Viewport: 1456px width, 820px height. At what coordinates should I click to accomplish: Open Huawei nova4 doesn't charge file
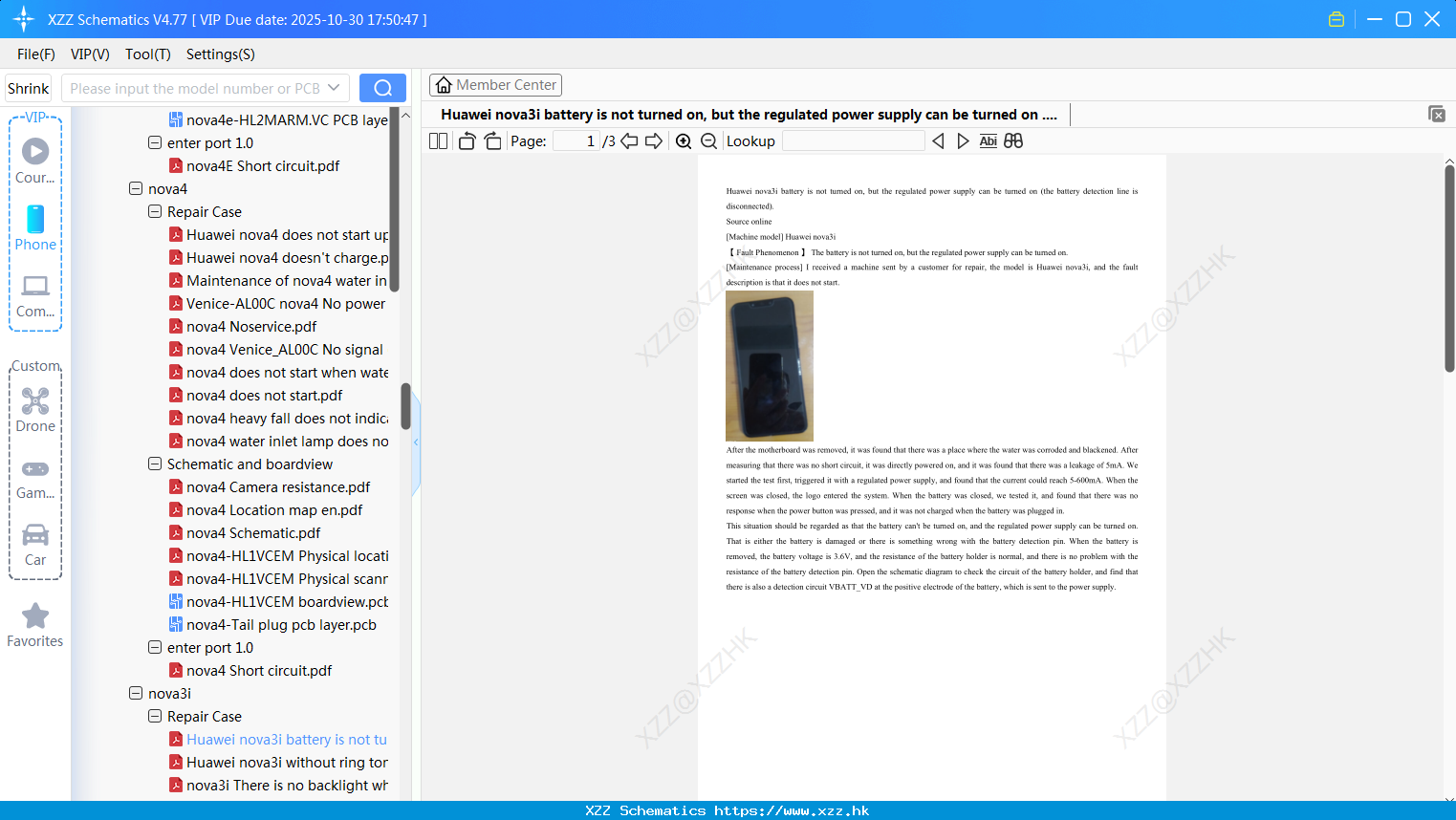278,258
